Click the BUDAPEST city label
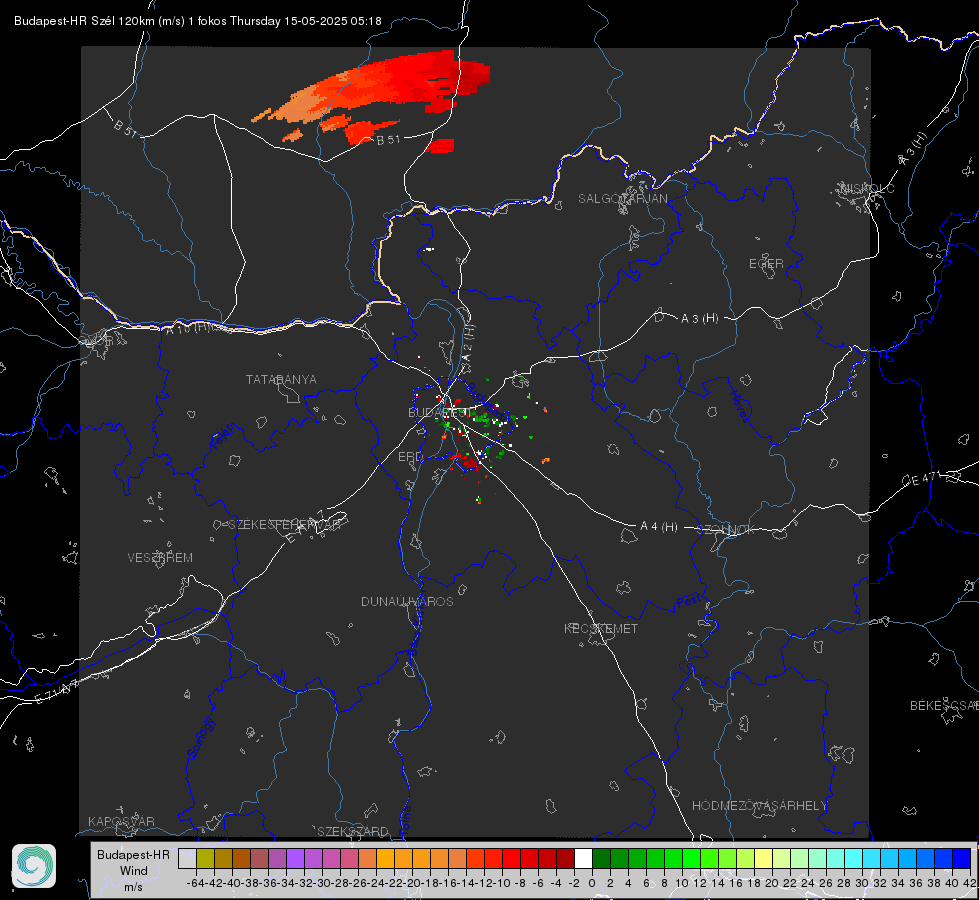The width and height of the screenshot is (979, 900). point(438,412)
